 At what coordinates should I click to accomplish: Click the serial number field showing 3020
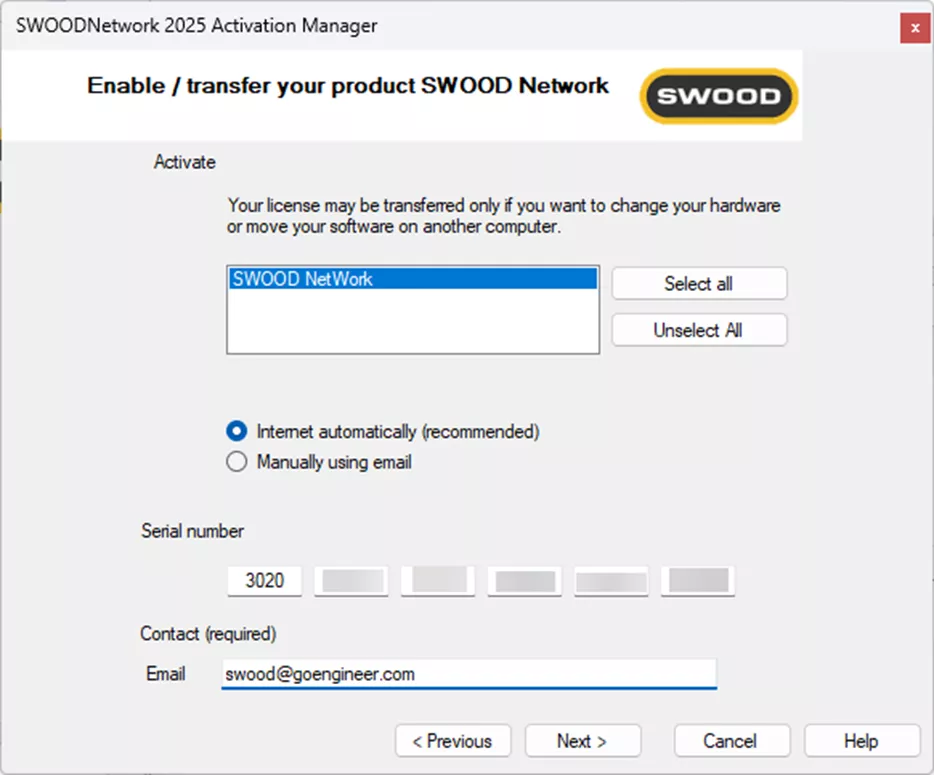[264, 580]
